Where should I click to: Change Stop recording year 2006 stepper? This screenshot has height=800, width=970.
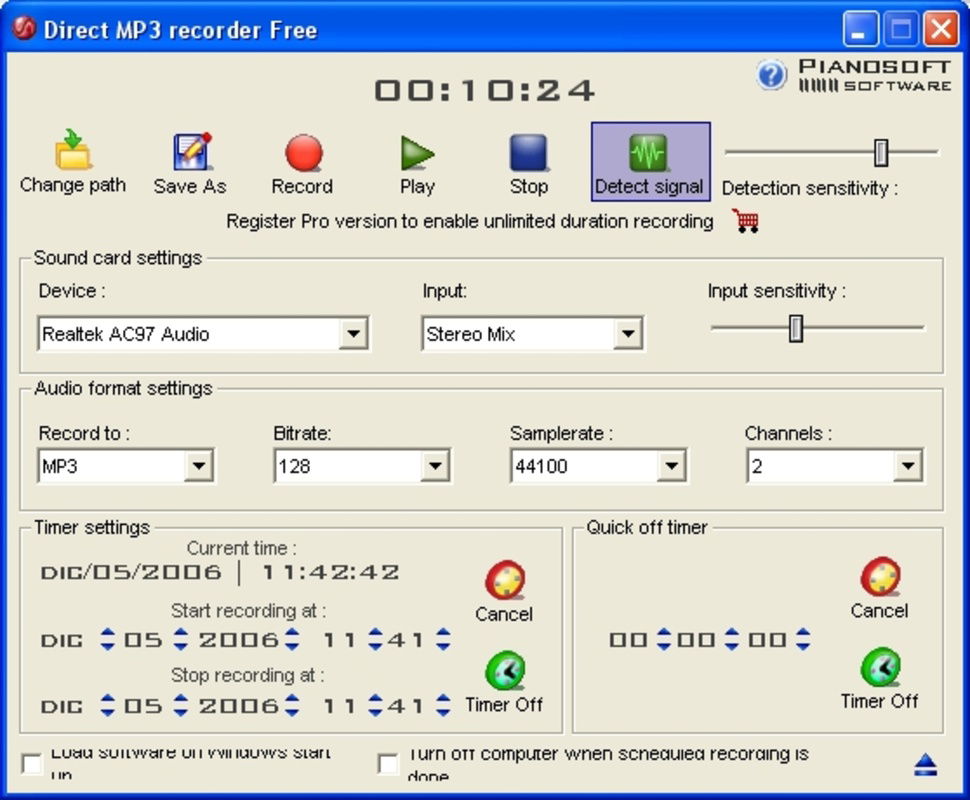coord(292,705)
